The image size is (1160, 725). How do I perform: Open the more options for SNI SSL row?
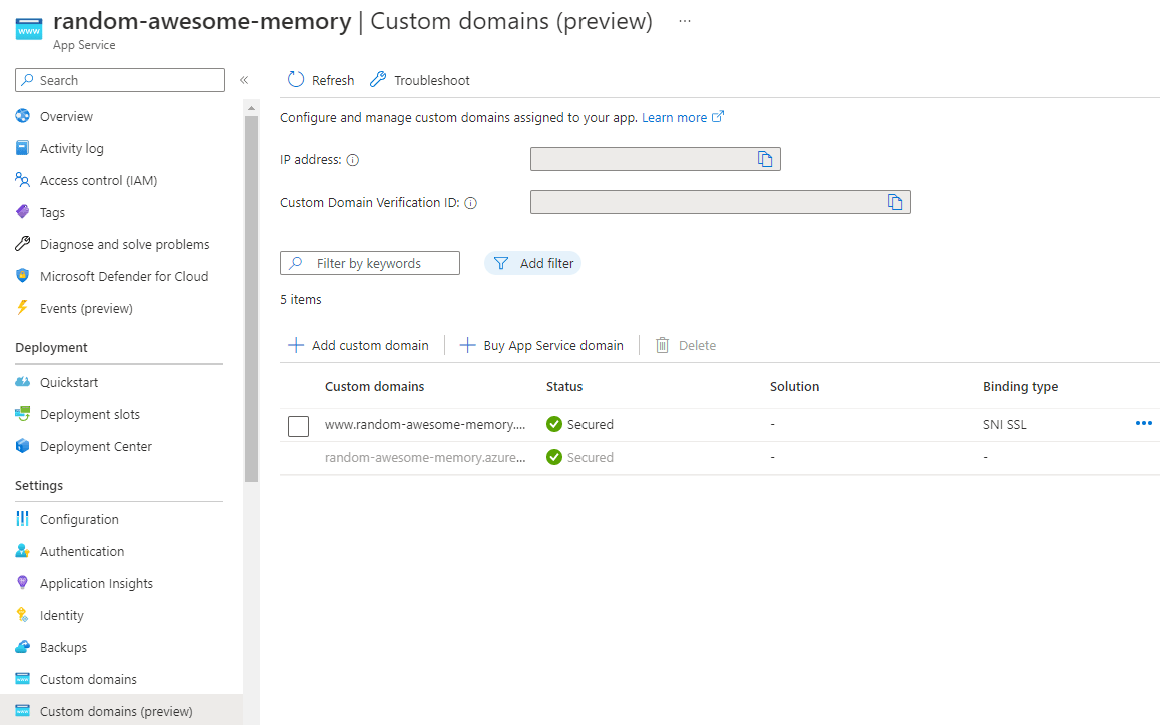(1144, 423)
